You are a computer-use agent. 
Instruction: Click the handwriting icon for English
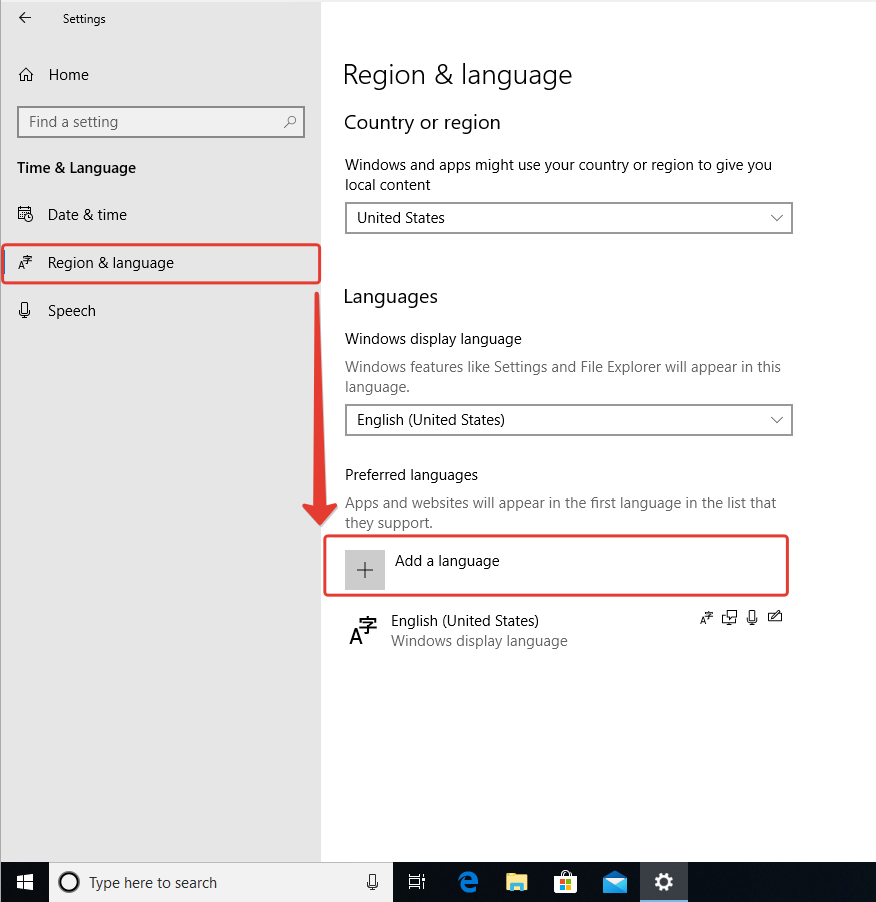[775, 618]
